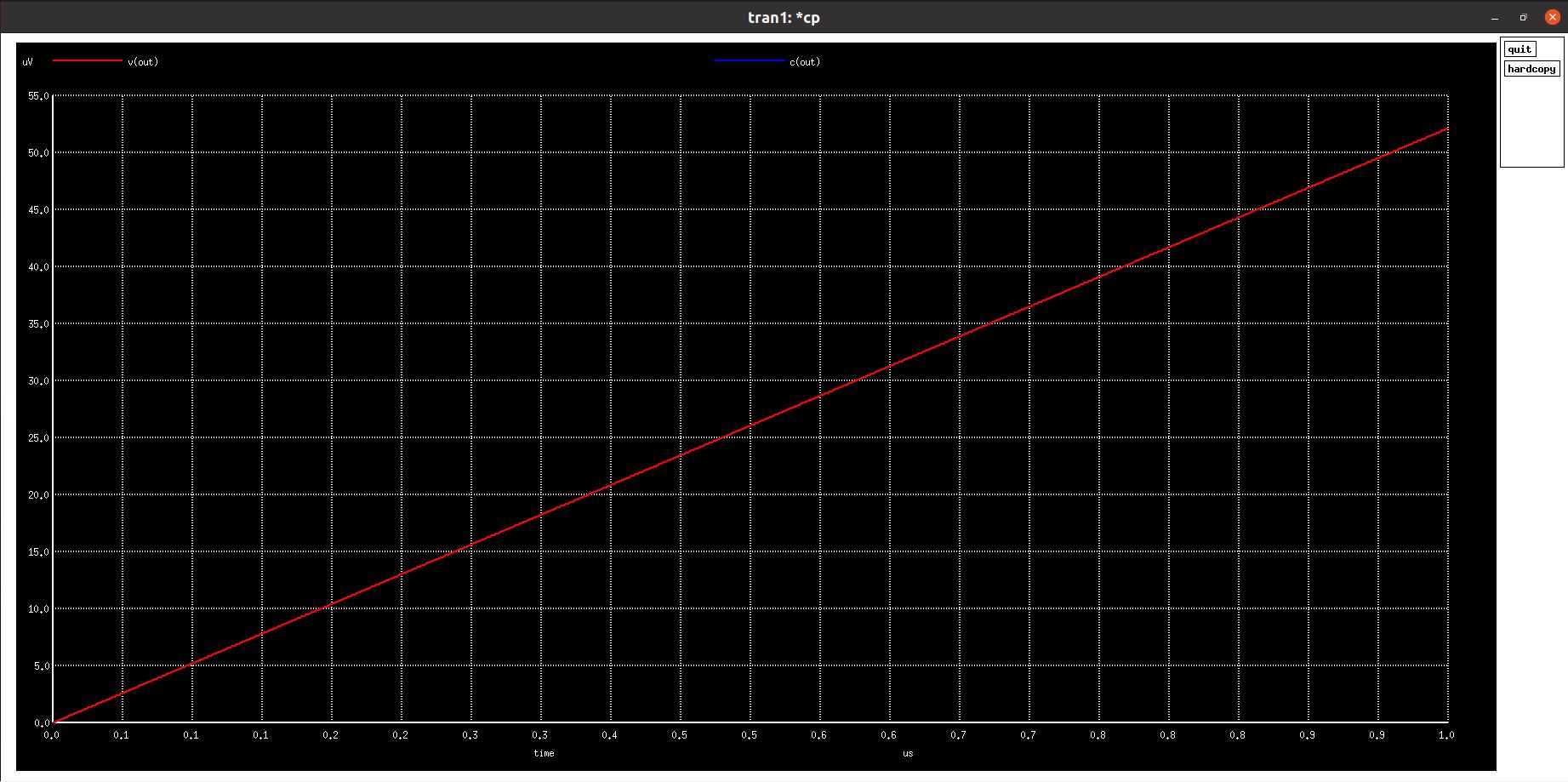Toggle visibility of the c(out) waveform

pyautogui.click(x=804, y=61)
